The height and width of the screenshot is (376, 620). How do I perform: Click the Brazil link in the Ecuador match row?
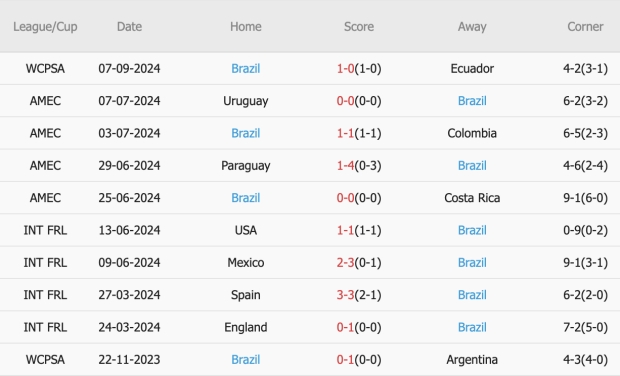[246, 68]
